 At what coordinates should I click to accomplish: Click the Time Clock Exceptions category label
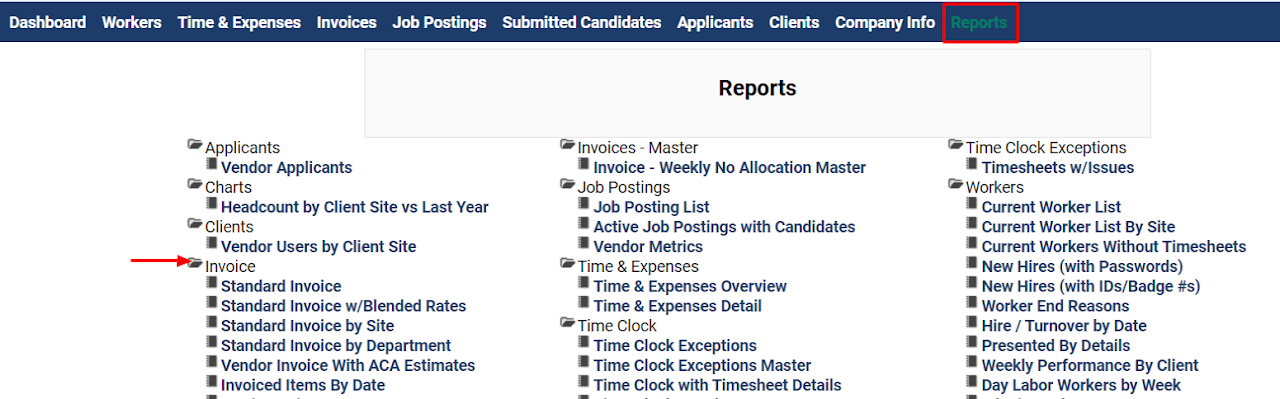tap(1046, 148)
